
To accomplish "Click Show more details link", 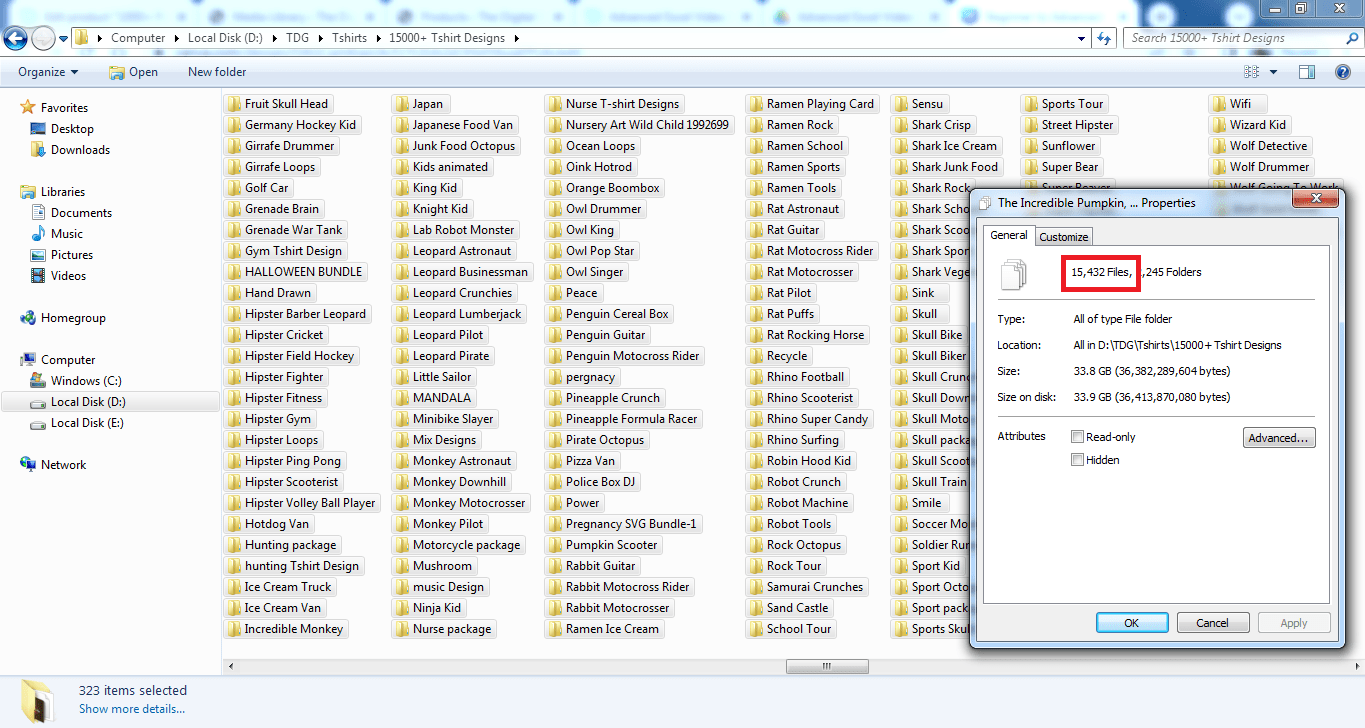I will [x=131, y=709].
